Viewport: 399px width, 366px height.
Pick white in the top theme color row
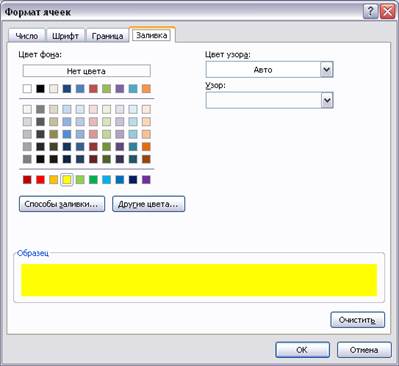[27, 89]
